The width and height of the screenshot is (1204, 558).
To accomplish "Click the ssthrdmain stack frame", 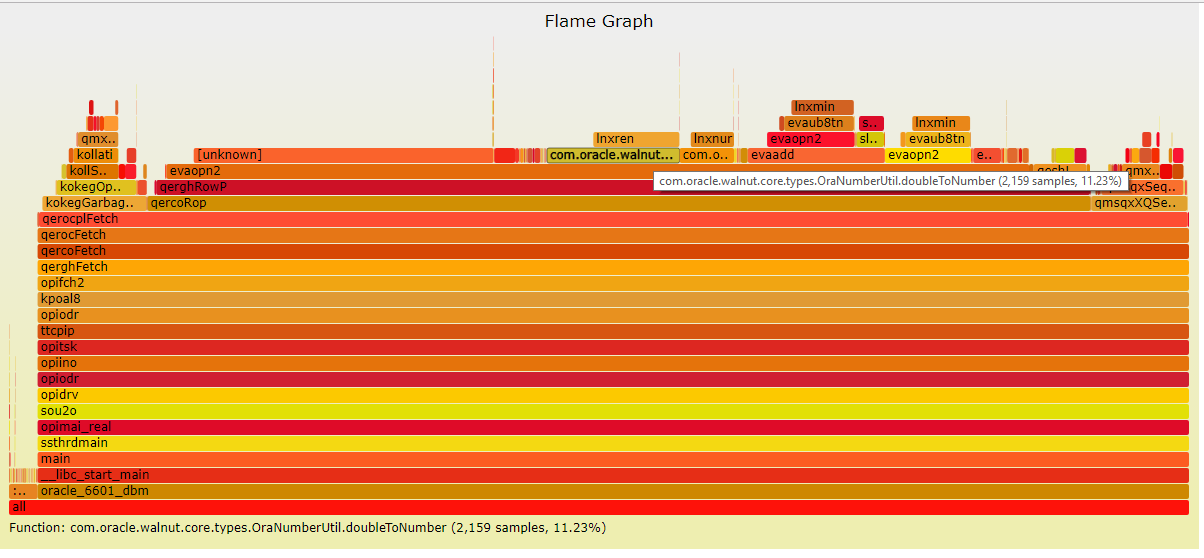I will [612, 443].
